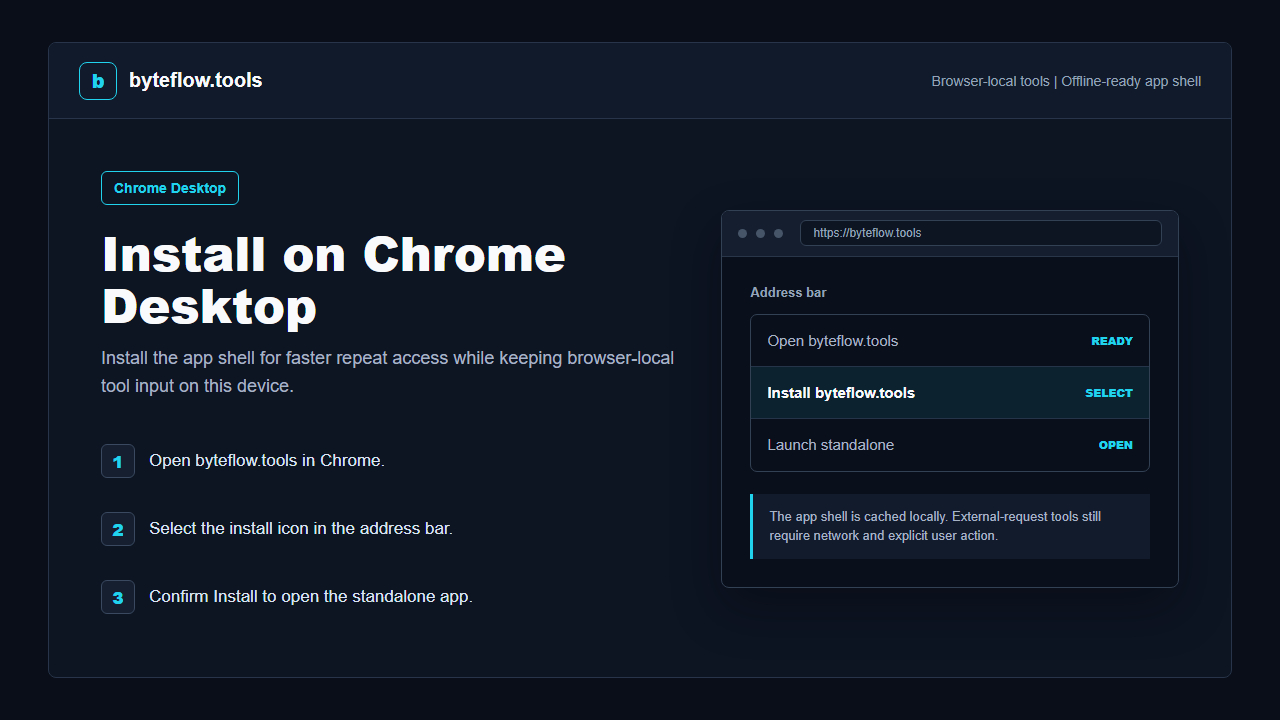Image resolution: width=1280 pixels, height=720 pixels.
Task: Click step number 1 badge
Action: point(118,461)
